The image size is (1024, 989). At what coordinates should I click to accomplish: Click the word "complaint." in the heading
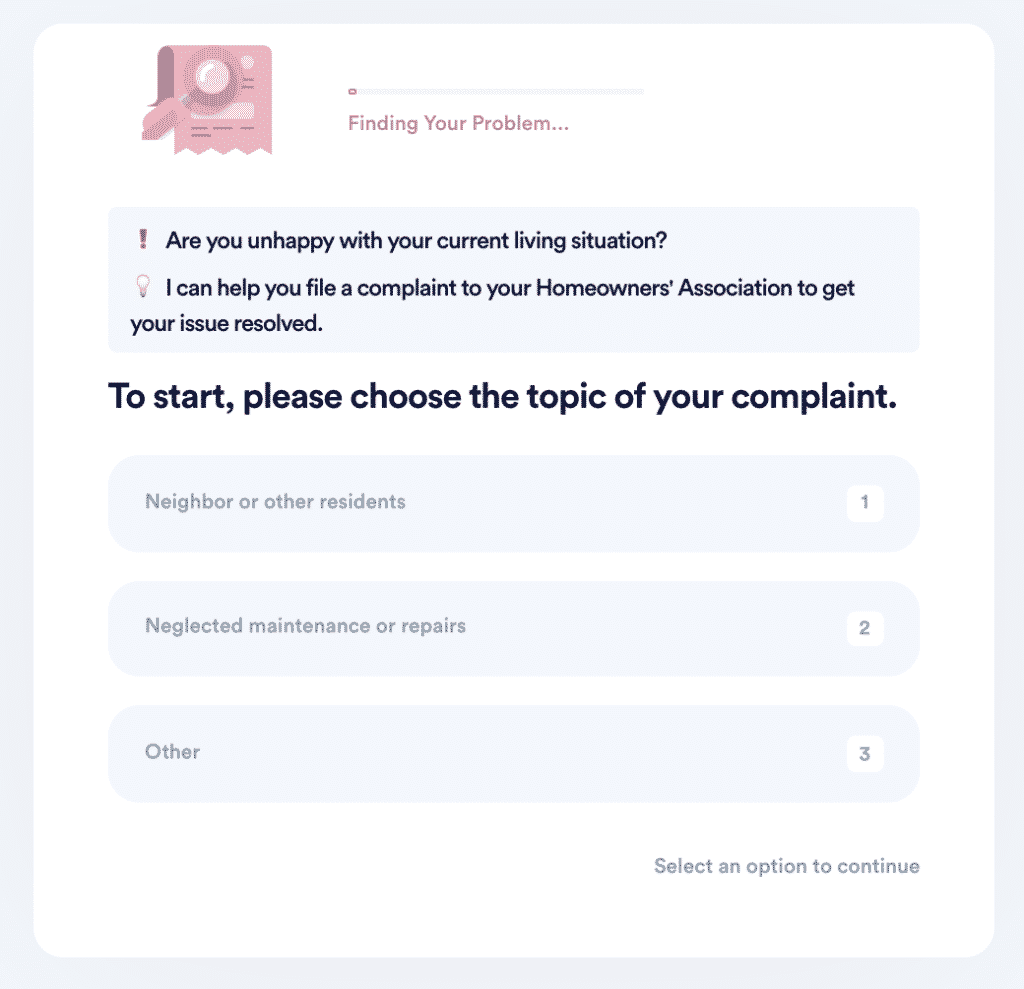[x=813, y=397]
